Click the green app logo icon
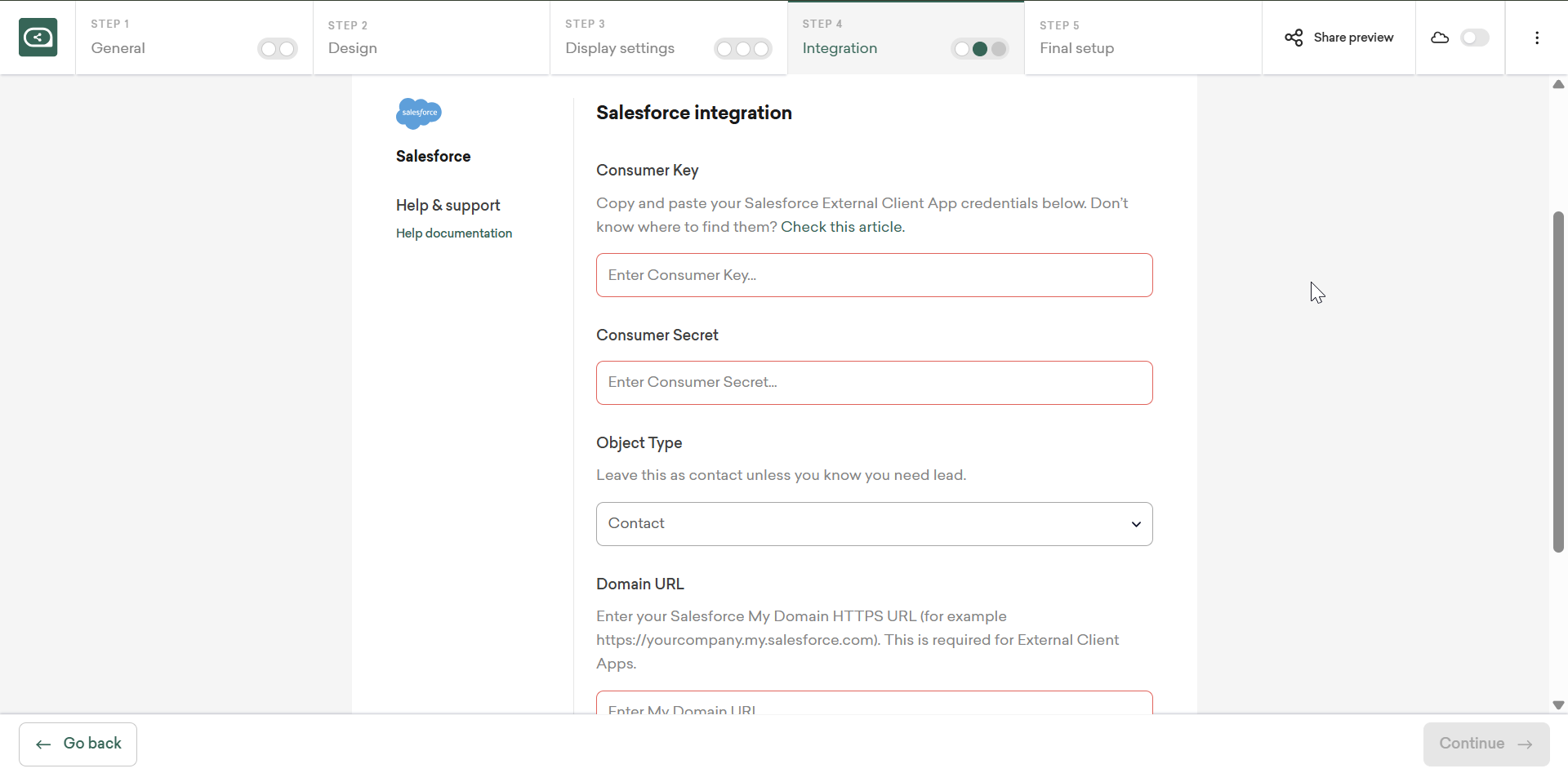Image resolution: width=1568 pixels, height=773 pixels. (38, 38)
